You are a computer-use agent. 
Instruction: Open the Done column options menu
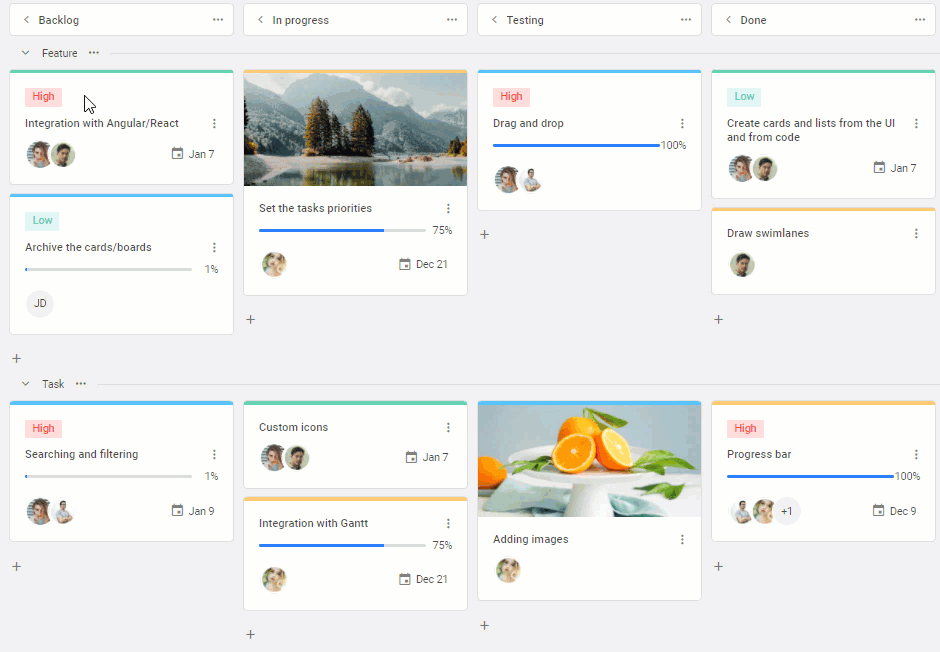(920, 20)
